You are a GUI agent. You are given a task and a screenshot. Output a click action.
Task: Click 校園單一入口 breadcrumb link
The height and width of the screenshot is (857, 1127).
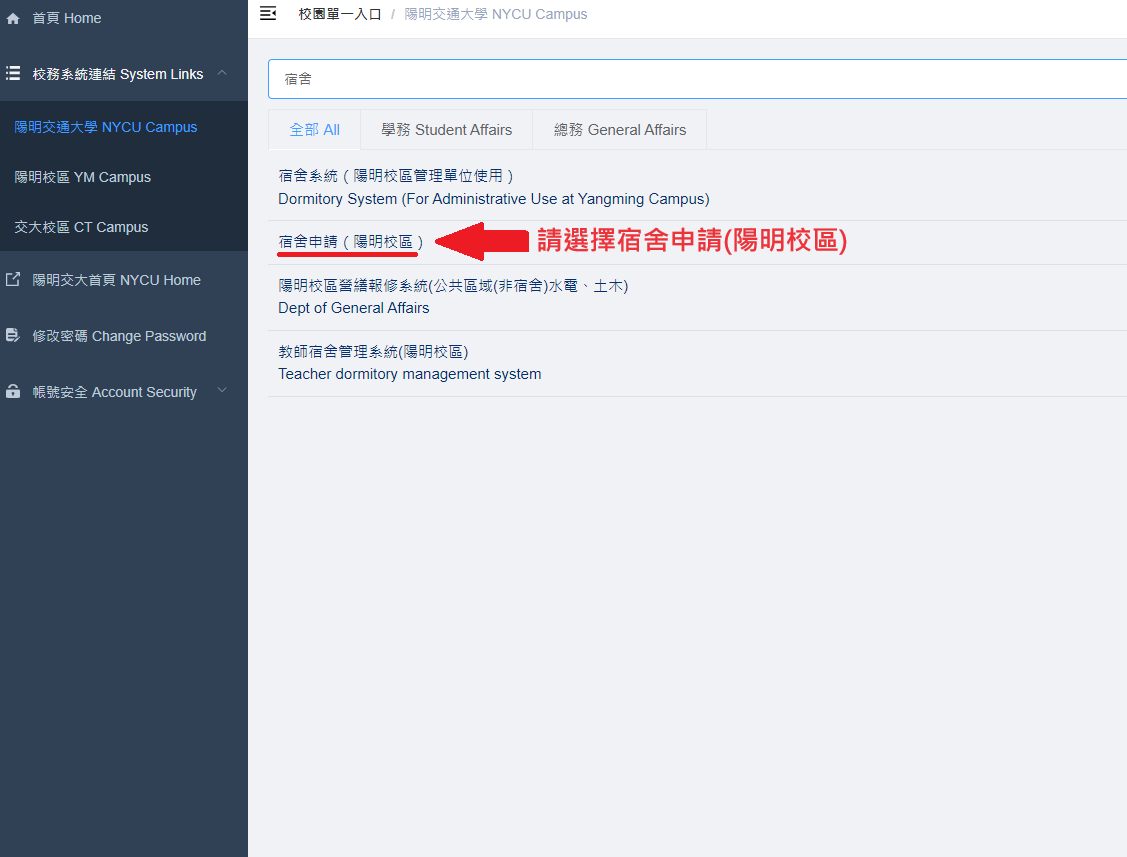340,14
